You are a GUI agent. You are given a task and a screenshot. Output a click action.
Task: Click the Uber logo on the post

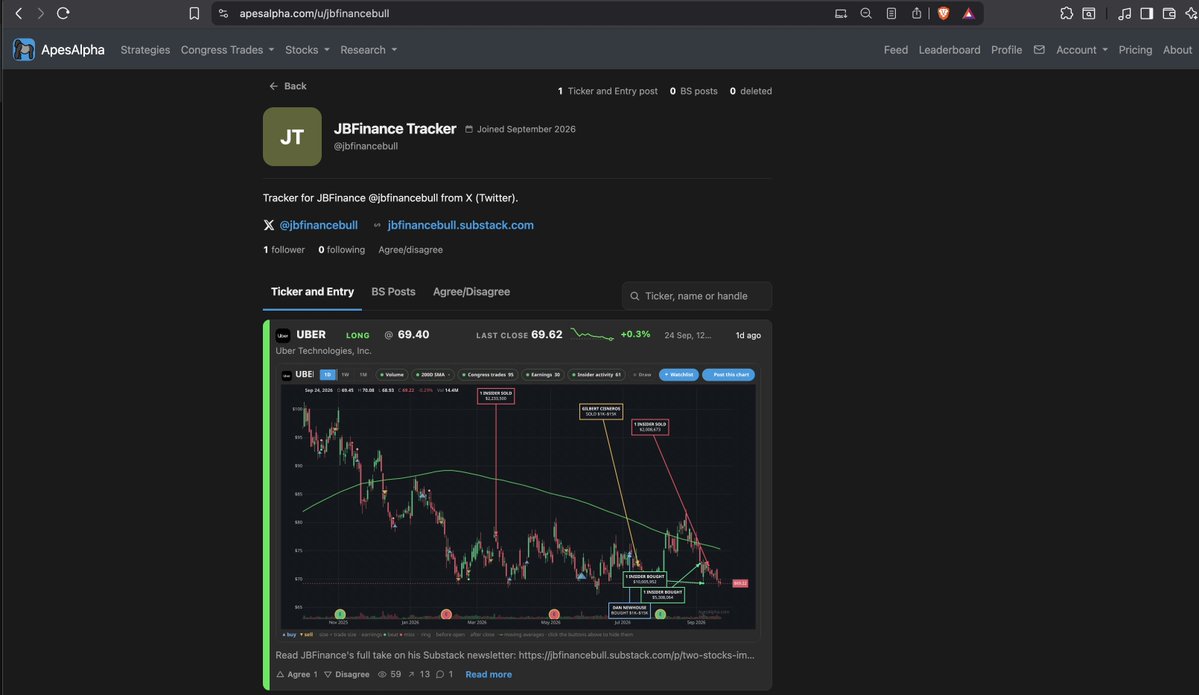(283, 335)
